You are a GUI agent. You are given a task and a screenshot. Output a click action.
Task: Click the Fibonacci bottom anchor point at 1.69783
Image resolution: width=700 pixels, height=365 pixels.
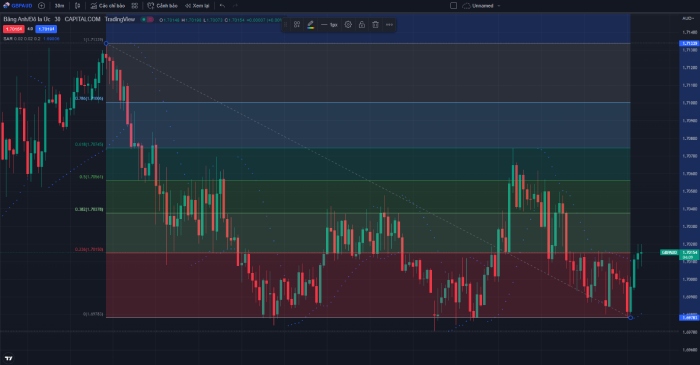(x=630, y=318)
